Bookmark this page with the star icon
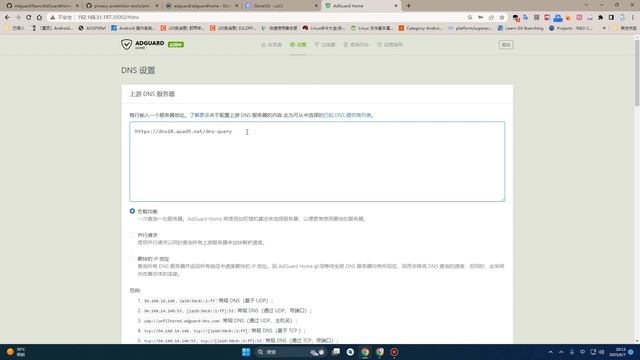640x360 pixels. click(502, 17)
